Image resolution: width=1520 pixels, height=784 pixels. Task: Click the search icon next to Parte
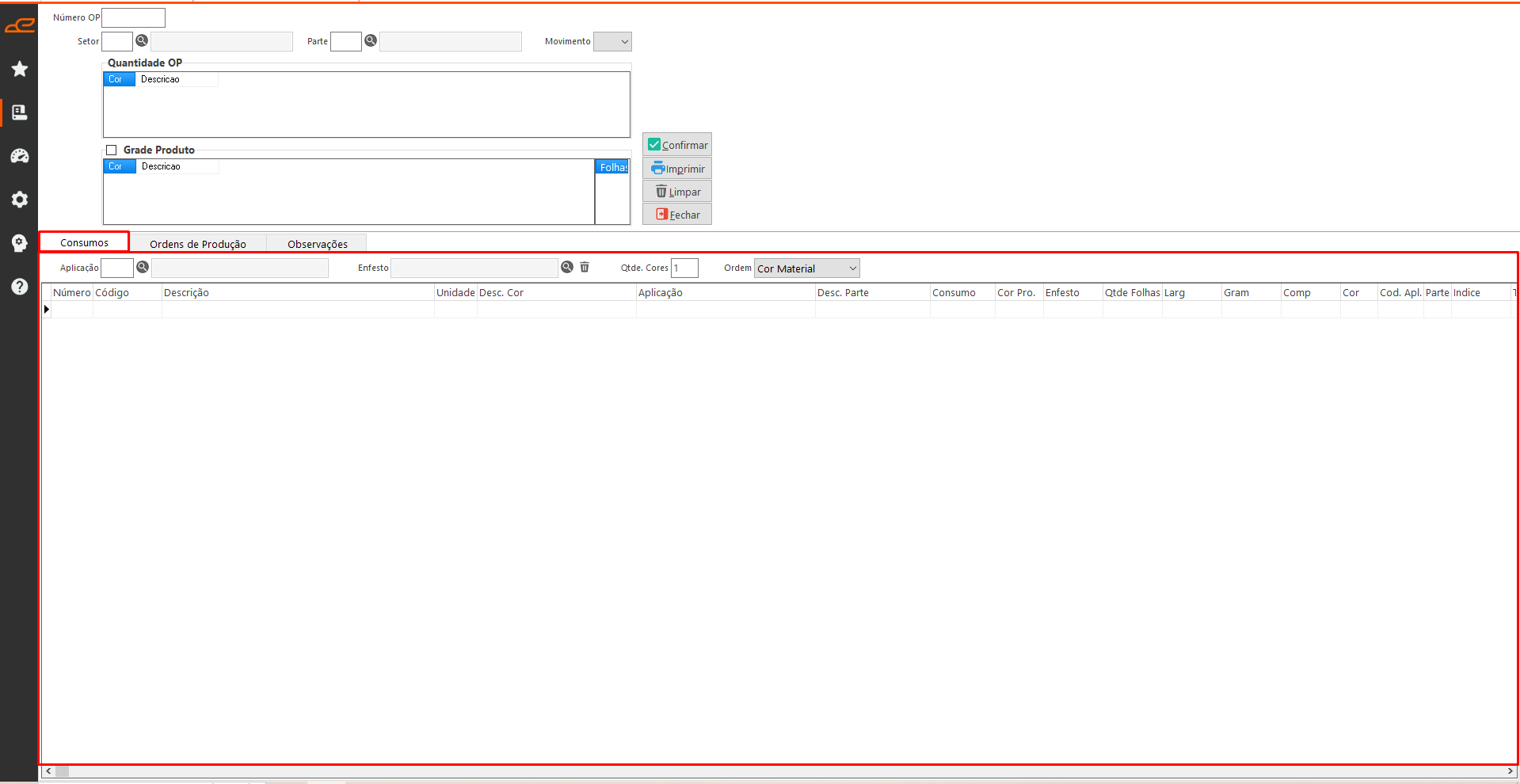click(x=371, y=41)
